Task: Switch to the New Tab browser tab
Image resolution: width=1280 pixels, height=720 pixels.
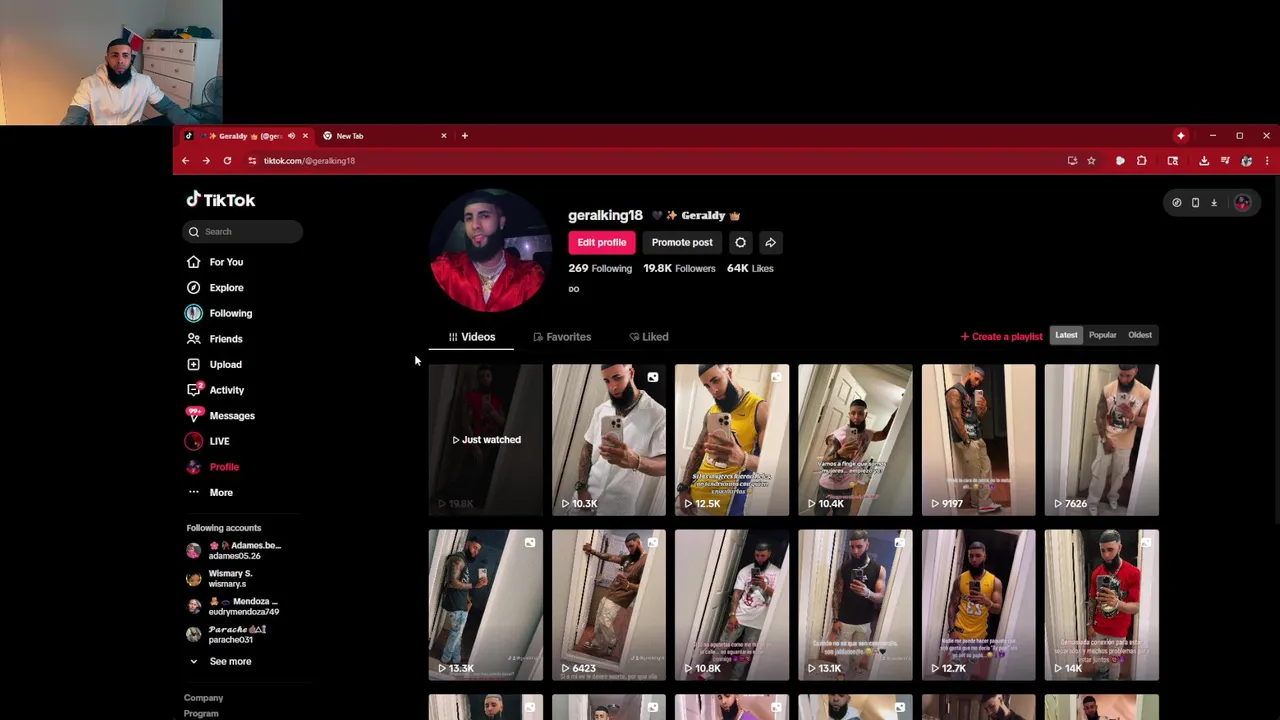Action: pos(384,136)
